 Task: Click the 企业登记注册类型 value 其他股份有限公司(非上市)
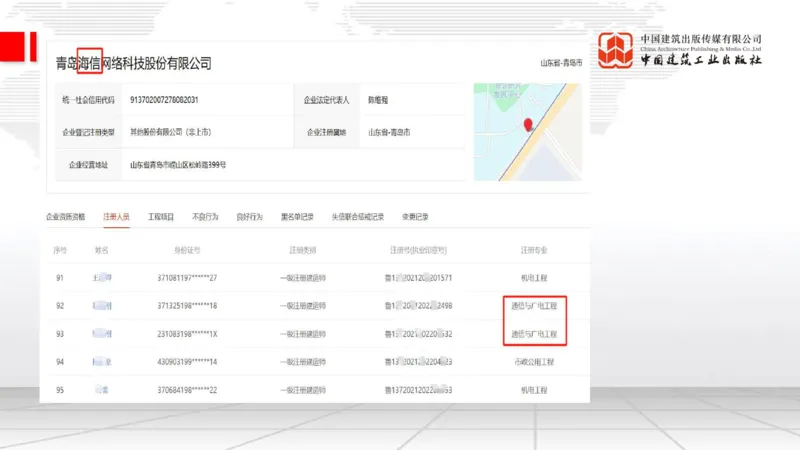(170, 132)
